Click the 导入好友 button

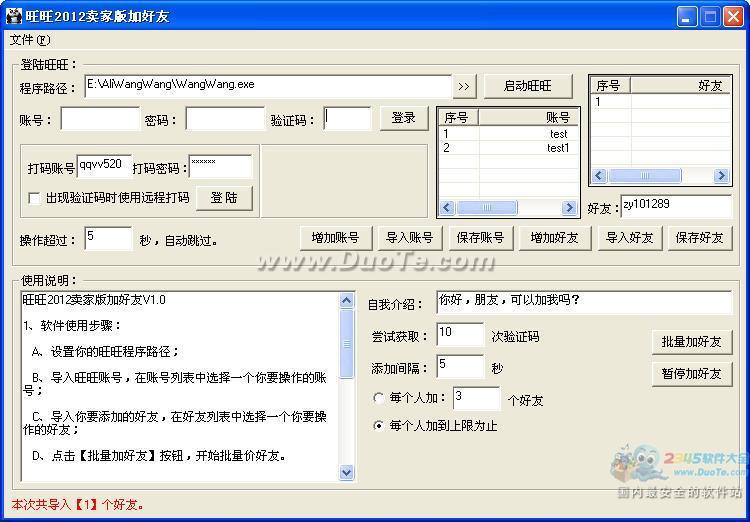[629, 238]
